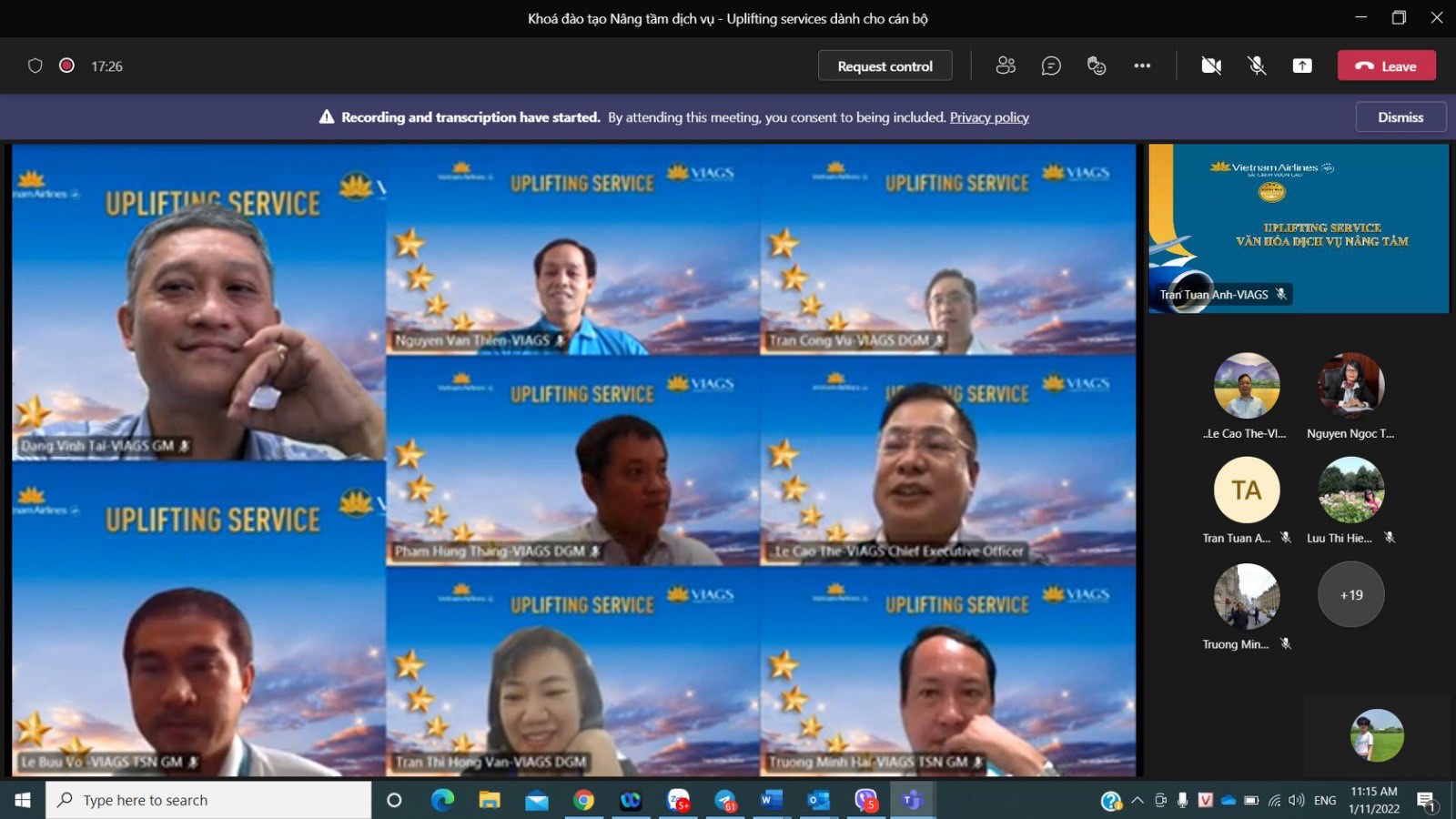The width and height of the screenshot is (1456, 819).
Task: Open the Action Center notifications
Action: tap(1426, 801)
